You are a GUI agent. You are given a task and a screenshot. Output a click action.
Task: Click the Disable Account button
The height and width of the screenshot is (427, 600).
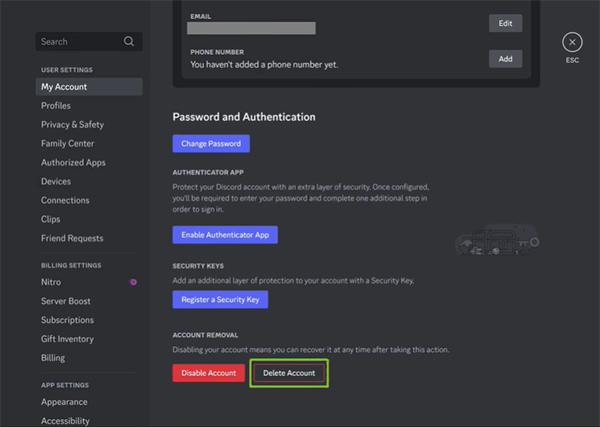(209, 373)
